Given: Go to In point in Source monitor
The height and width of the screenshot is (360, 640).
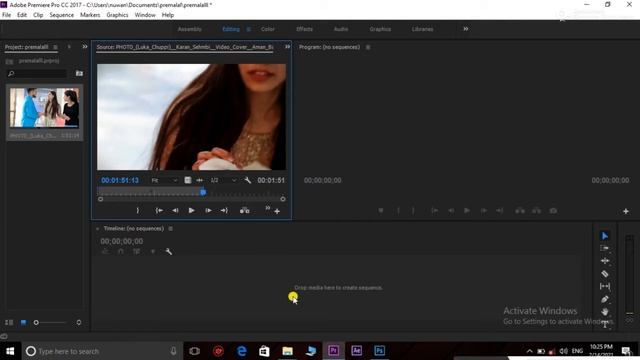Looking at the screenshot, I should tap(159, 210).
